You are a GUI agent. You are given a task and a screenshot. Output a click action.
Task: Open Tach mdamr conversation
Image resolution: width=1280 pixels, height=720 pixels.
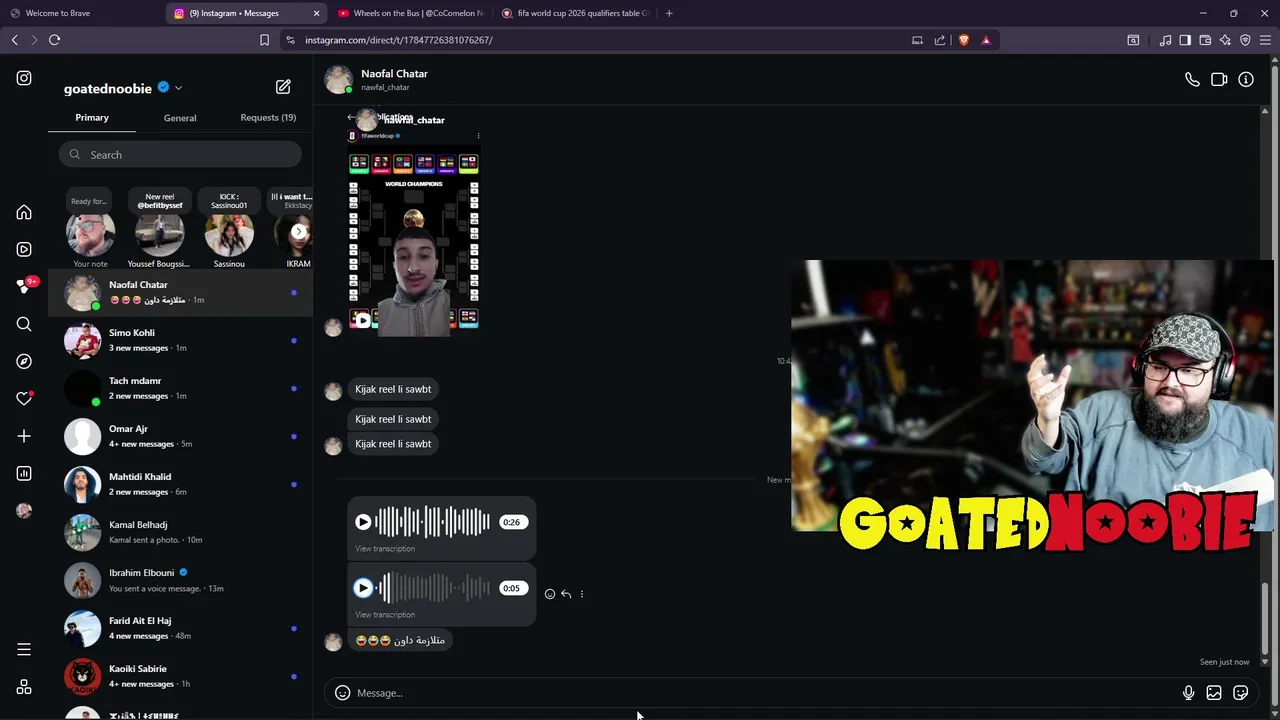point(180,388)
